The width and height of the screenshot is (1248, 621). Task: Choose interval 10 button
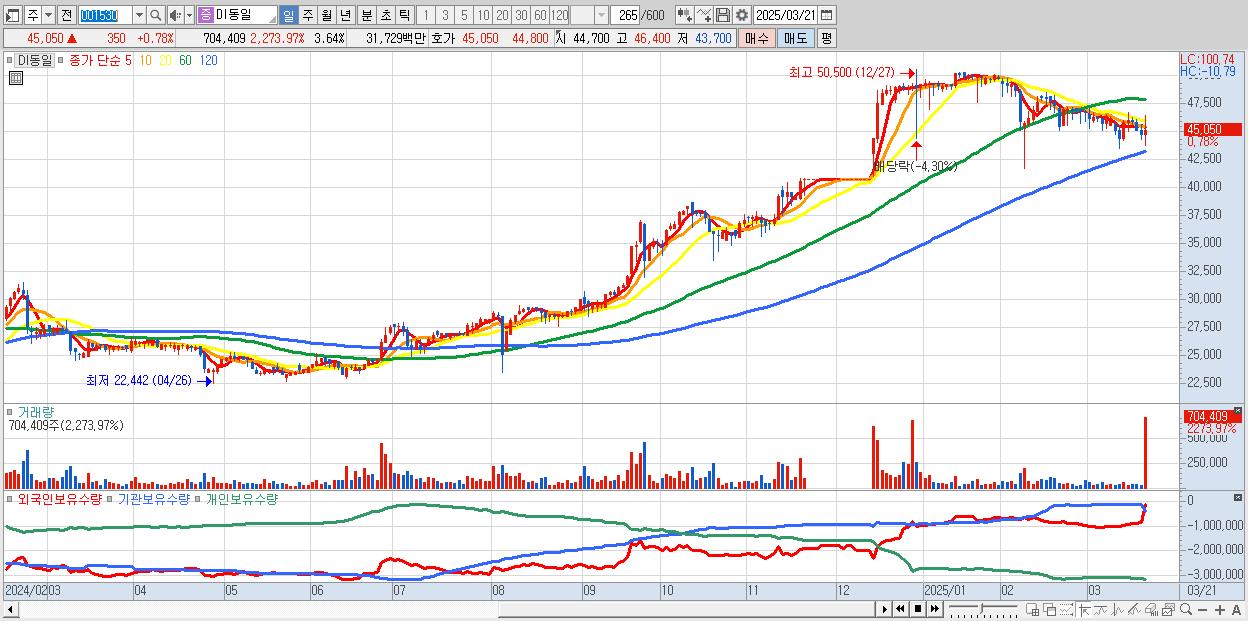pos(483,15)
